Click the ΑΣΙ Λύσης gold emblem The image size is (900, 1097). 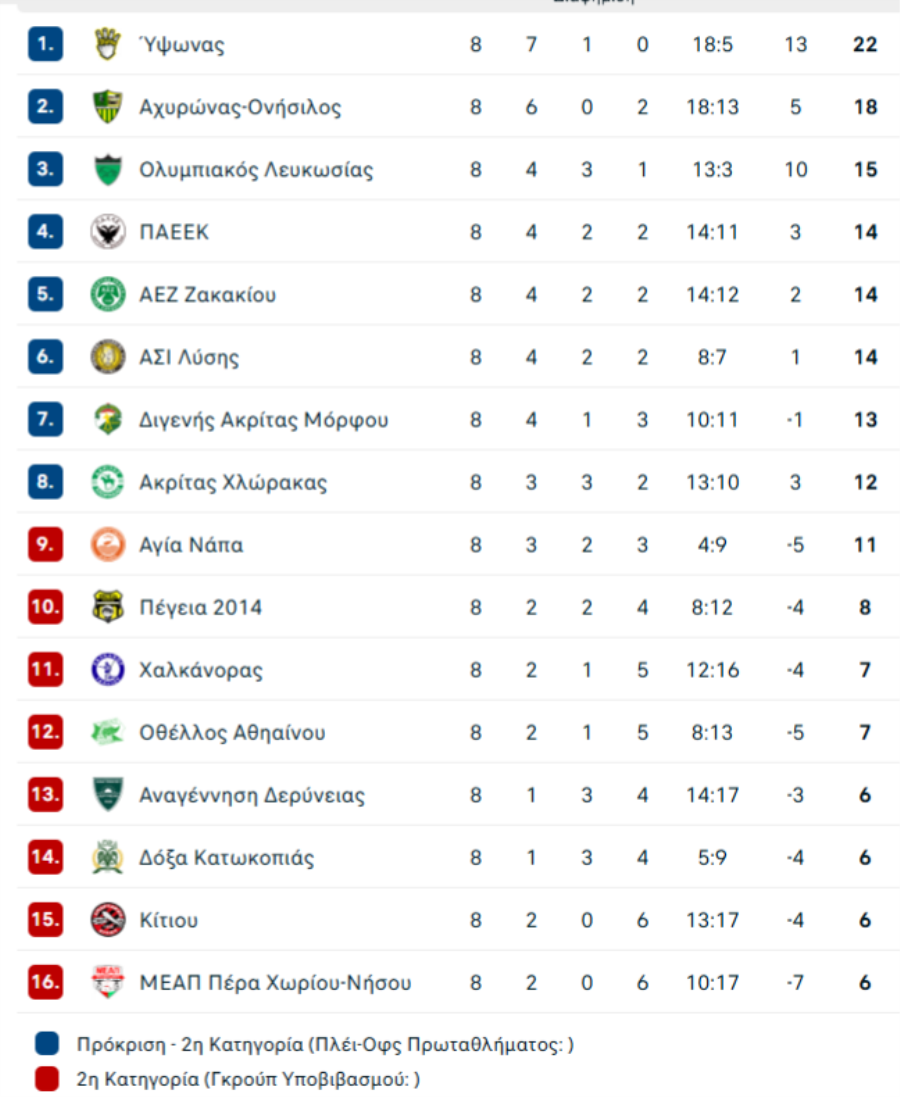(108, 357)
